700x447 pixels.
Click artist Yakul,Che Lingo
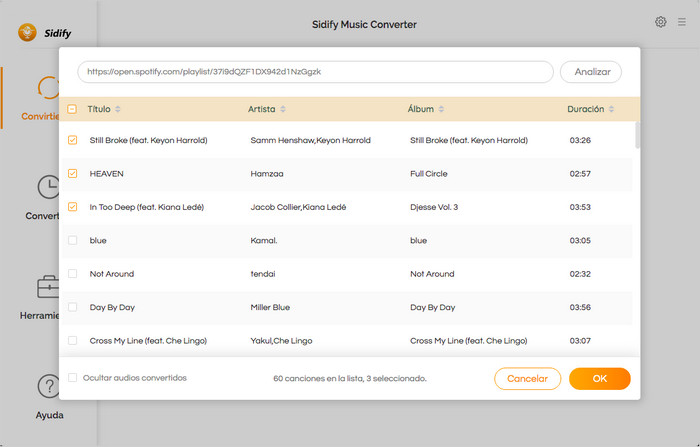pos(281,341)
